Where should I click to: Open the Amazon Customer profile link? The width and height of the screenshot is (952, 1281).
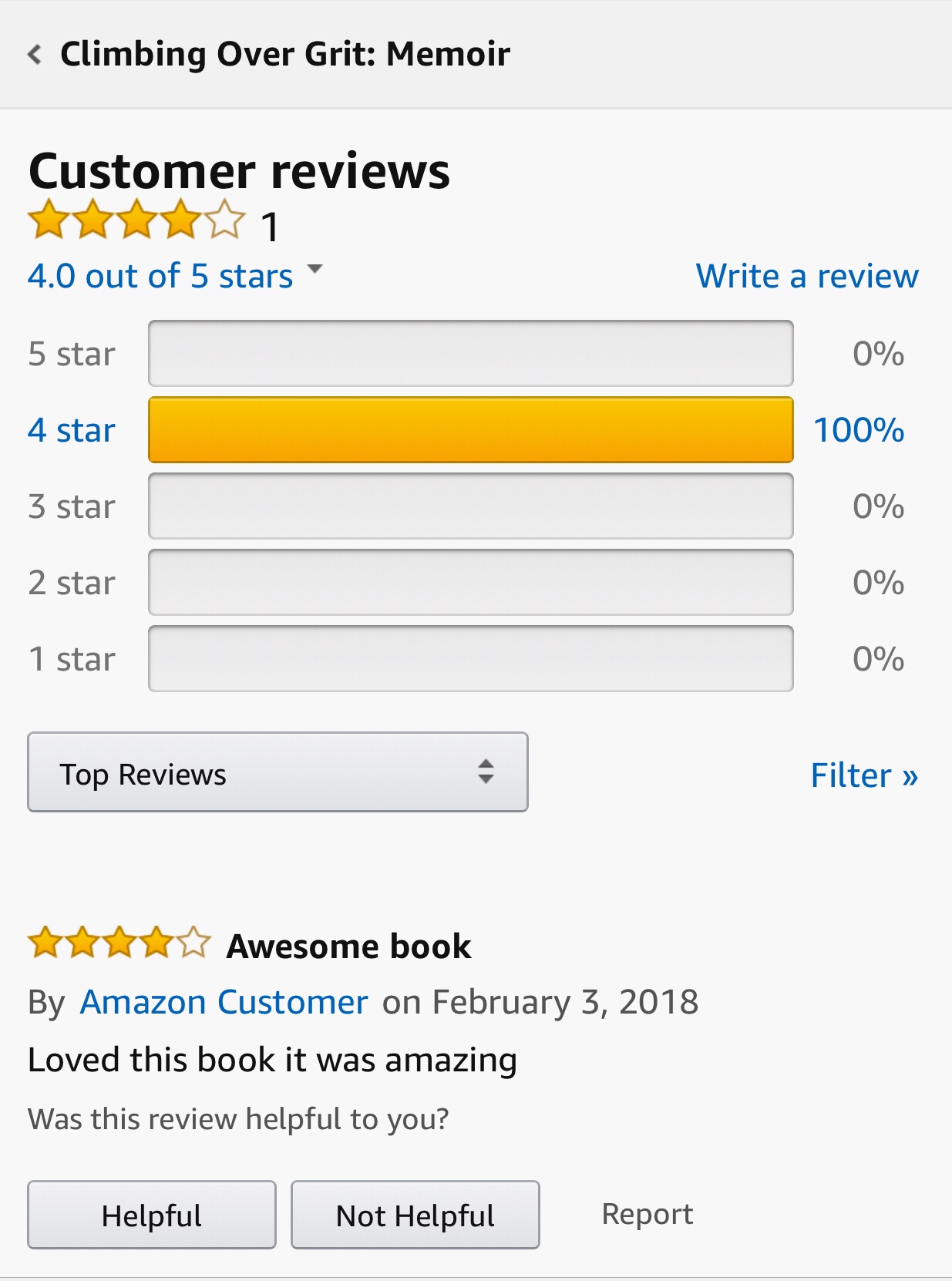pyautogui.click(x=224, y=1002)
